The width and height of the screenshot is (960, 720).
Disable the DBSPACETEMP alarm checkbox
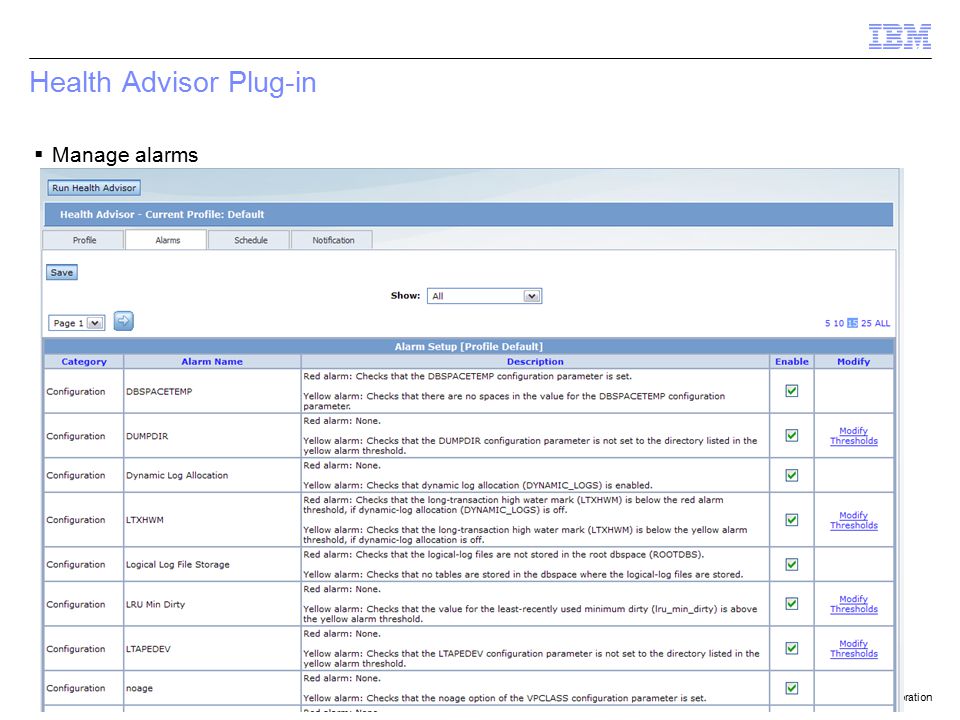[792, 391]
